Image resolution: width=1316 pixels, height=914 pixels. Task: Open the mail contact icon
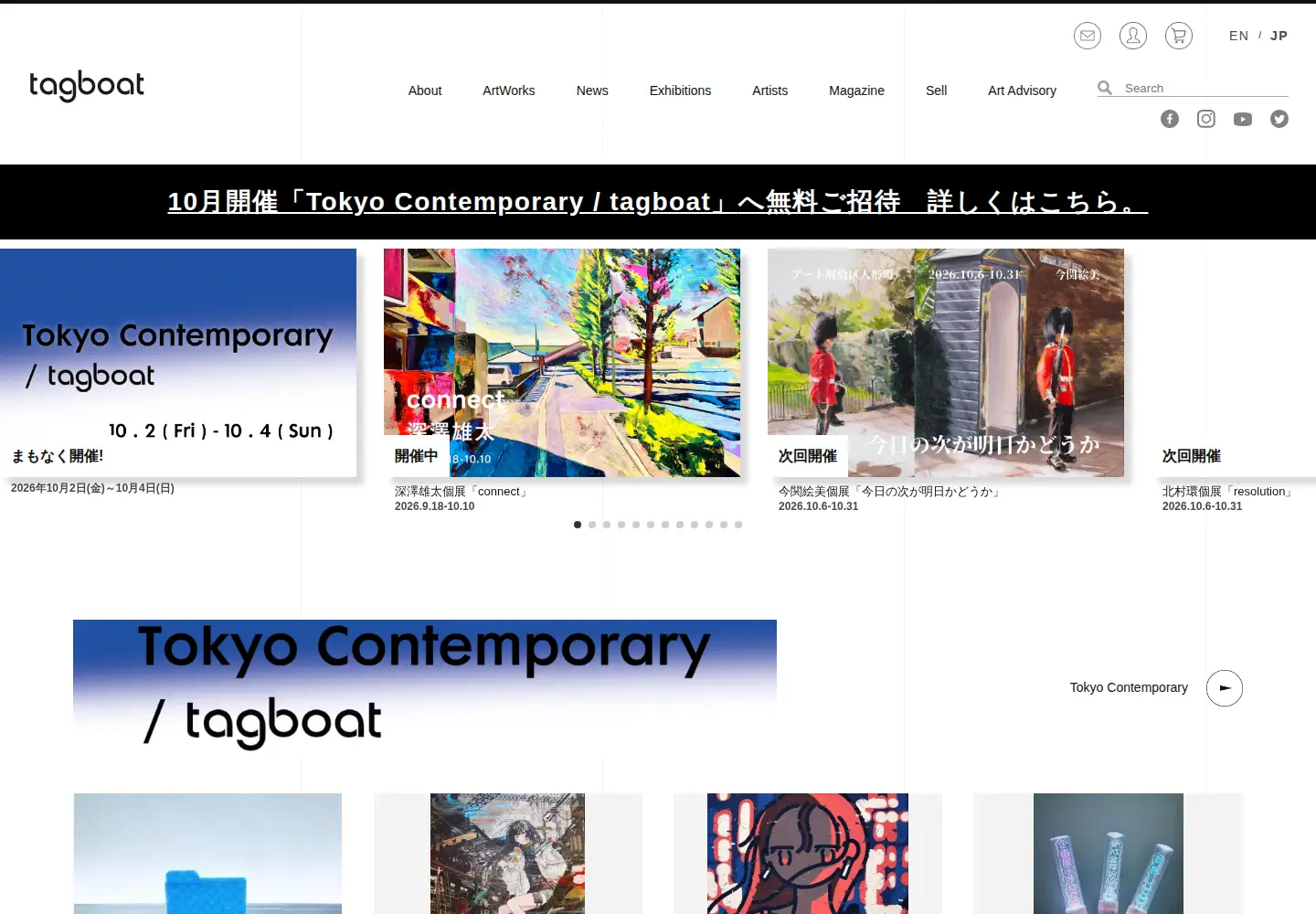pos(1087,36)
